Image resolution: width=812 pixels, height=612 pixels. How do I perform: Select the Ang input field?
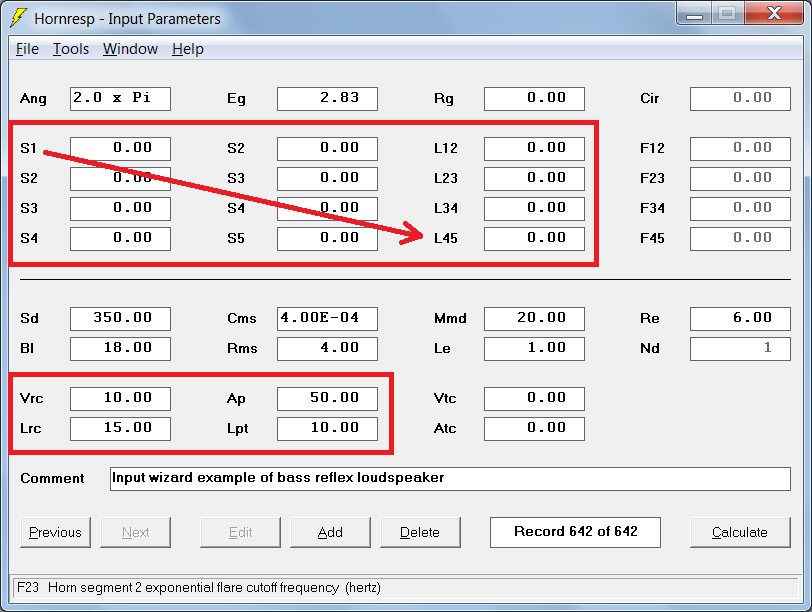coord(120,99)
